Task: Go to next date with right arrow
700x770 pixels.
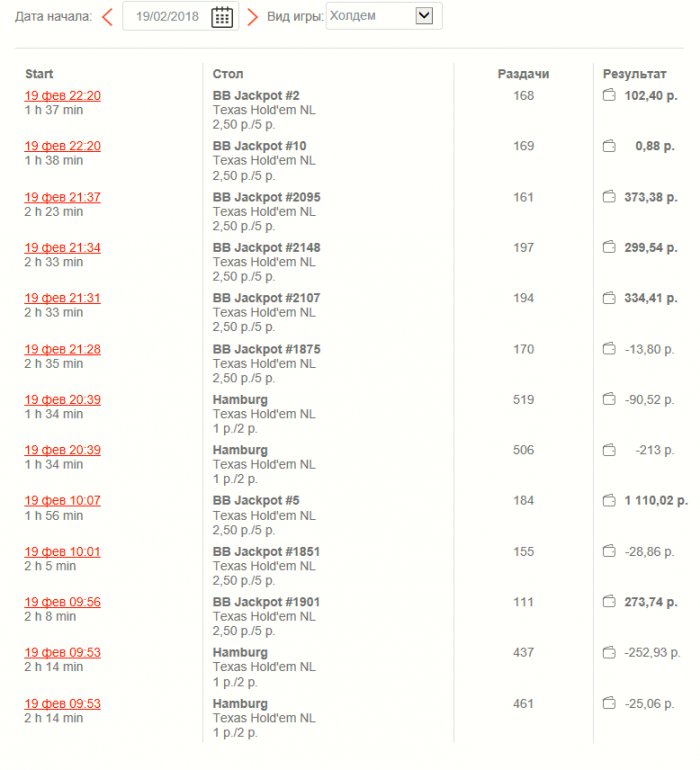Action: pyautogui.click(x=252, y=17)
